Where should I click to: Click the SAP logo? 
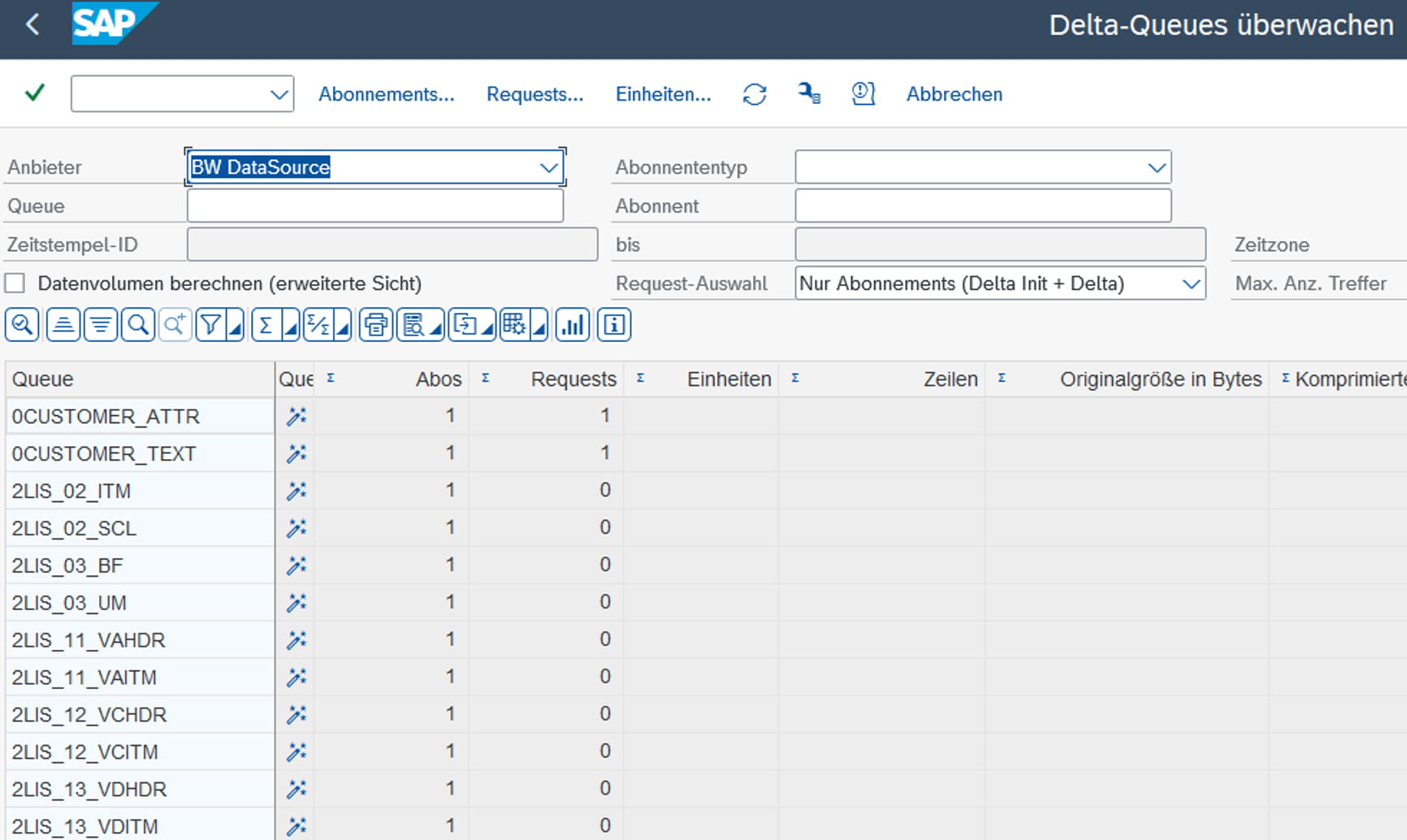(114, 24)
